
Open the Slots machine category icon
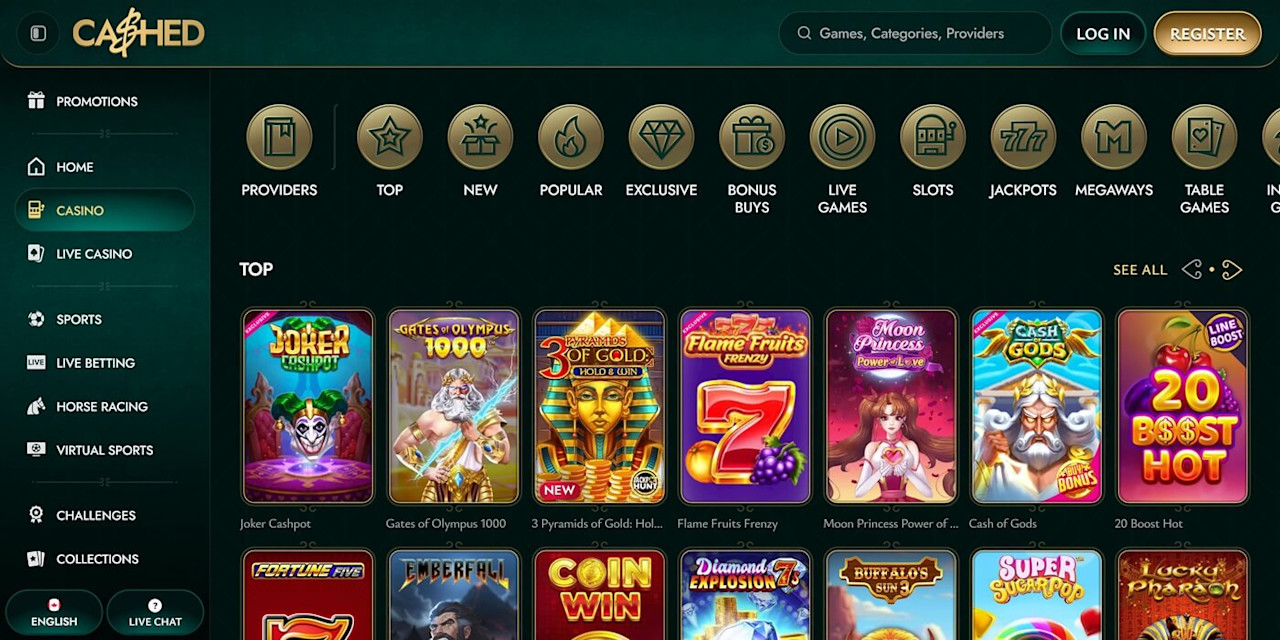(x=933, y=137)
